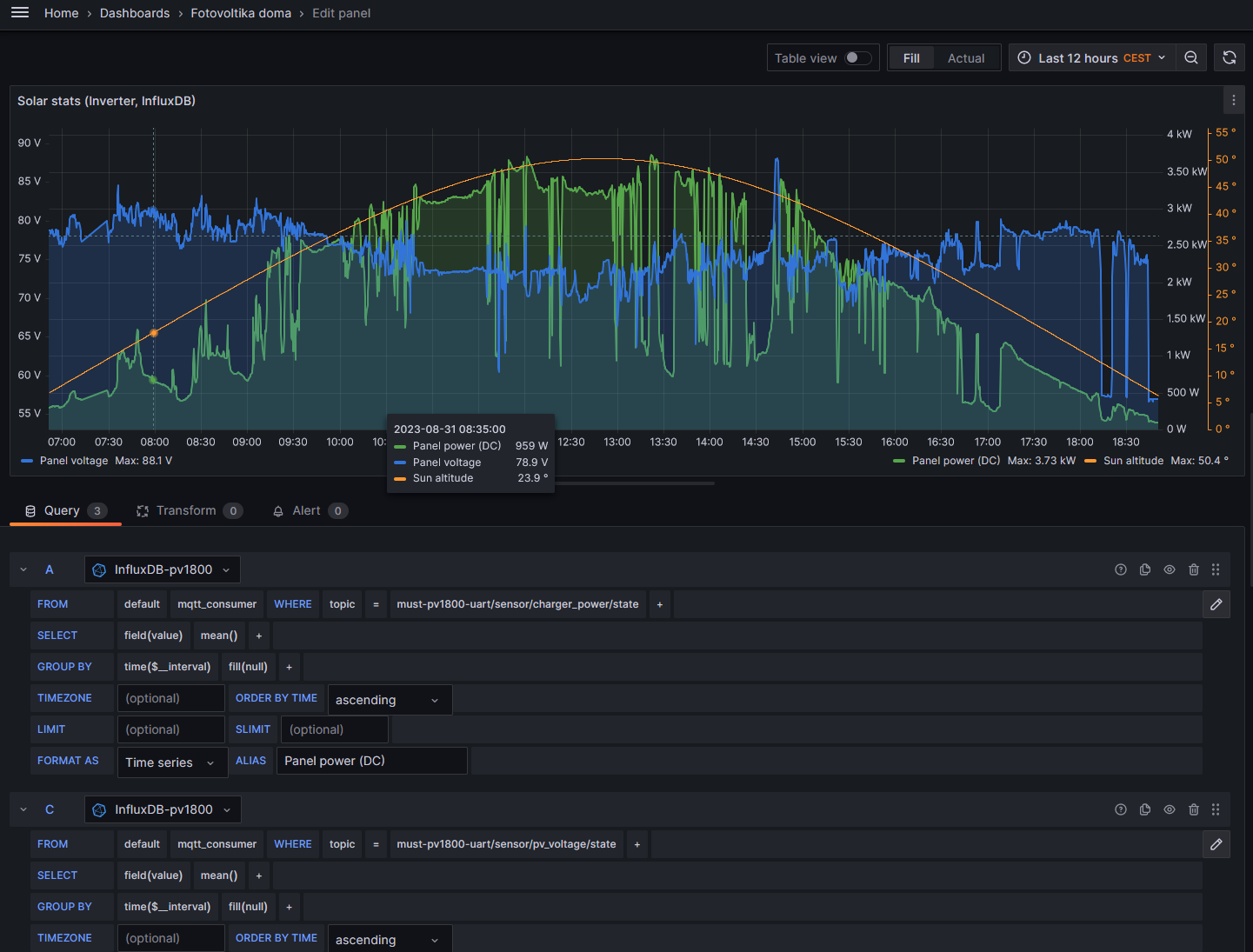1253x952 pixels.
Task: Open the panel three-dot menu
Action: pos(1233,101)
